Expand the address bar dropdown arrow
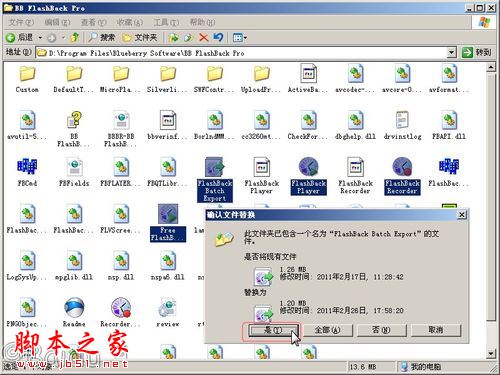500x375 pixels. (x=451, y=53)
